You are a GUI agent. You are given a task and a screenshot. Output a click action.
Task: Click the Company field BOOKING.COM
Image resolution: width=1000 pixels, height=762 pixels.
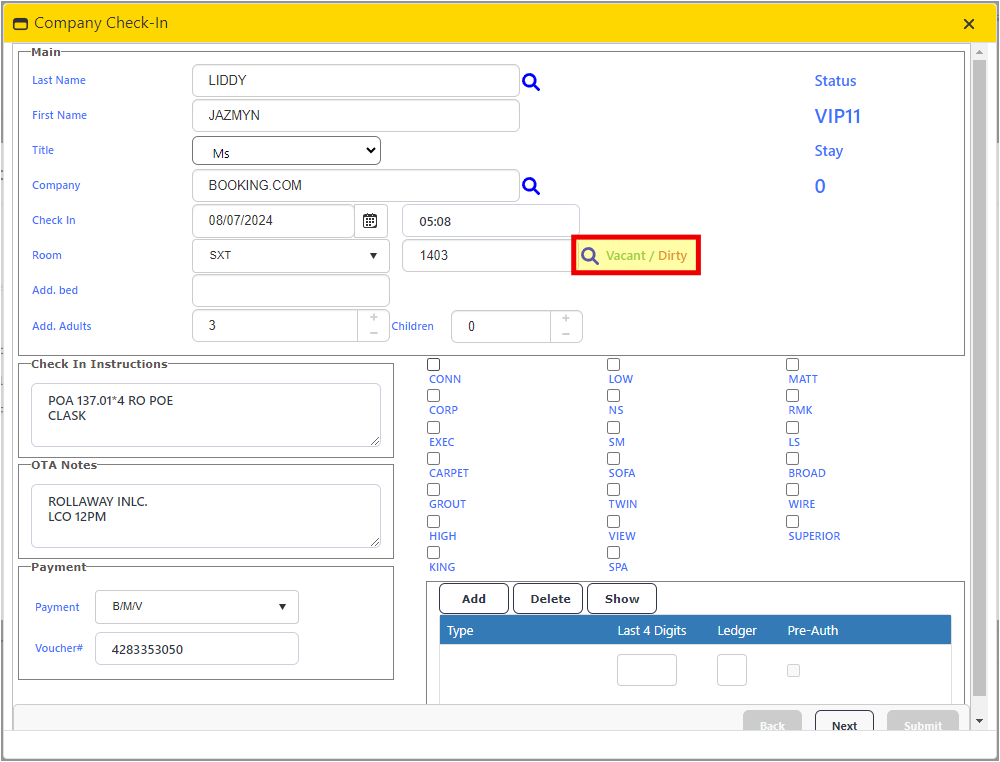356,186
